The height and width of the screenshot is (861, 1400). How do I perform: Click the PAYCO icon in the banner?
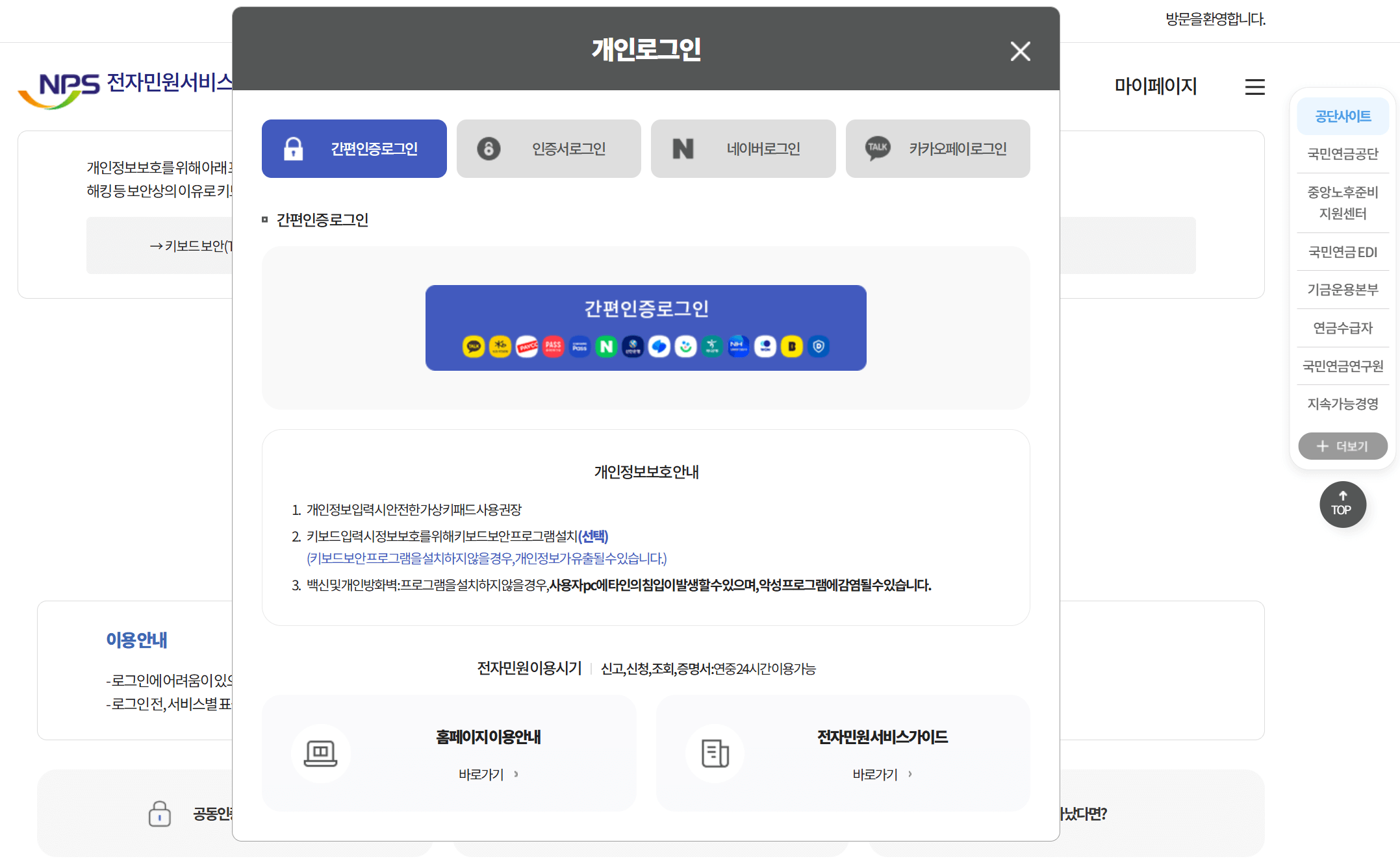coord(527,347)
